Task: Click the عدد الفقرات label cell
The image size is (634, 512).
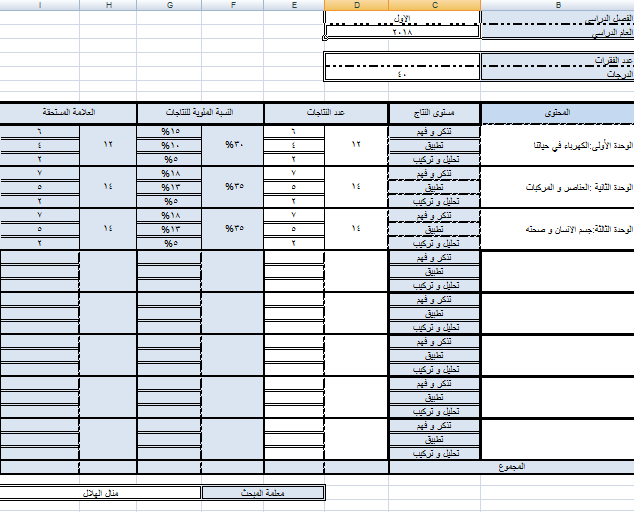Action: click(557, 60)
